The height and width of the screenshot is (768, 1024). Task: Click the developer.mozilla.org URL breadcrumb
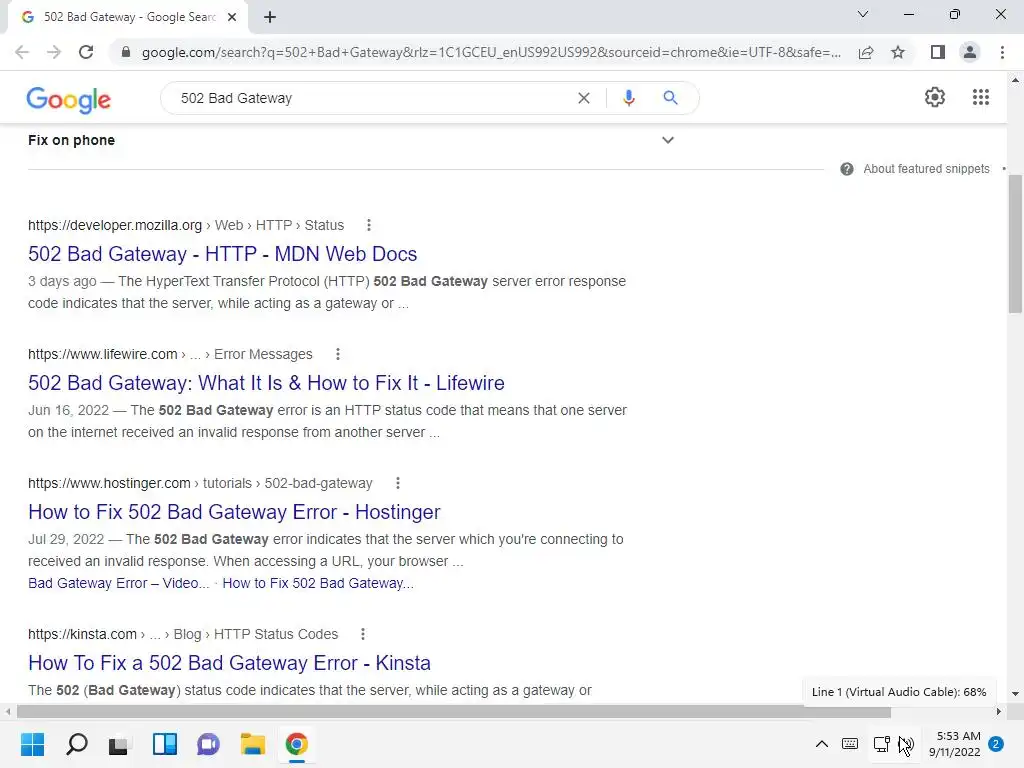pos(186,225)
